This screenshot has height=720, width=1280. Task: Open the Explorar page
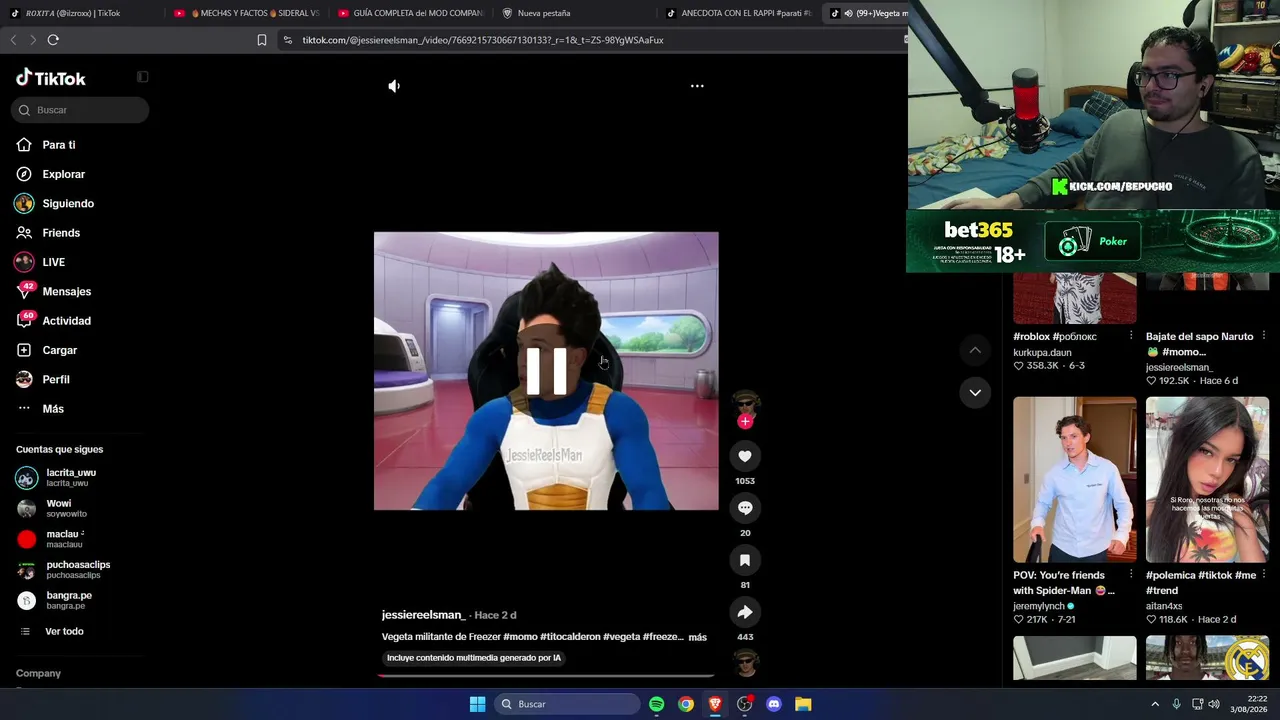pyautogui.click(x=63, y=174)
